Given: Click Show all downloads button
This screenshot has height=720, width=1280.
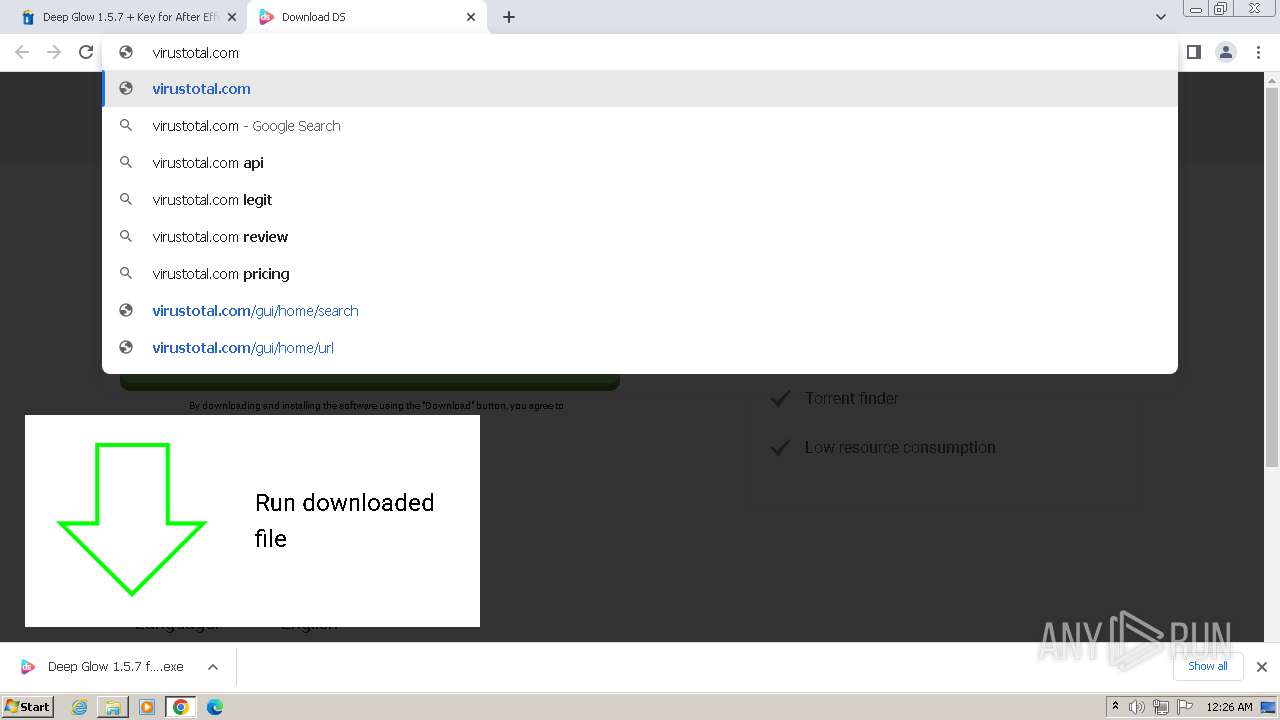Looking at the screenshot, I should (x=1208, y=666).
